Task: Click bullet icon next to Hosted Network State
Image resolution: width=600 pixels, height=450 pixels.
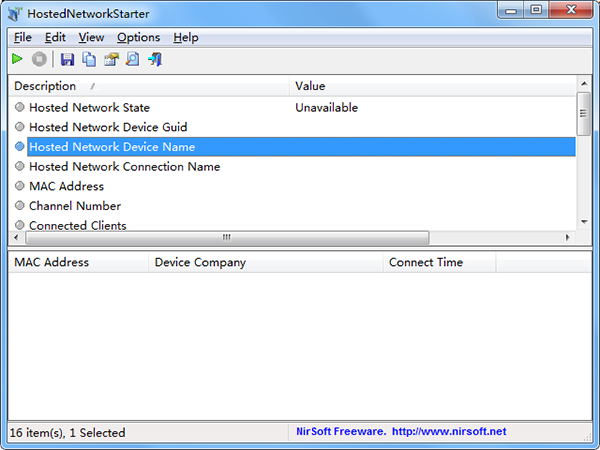Action: pyautogui.click(x=20, y=107)
